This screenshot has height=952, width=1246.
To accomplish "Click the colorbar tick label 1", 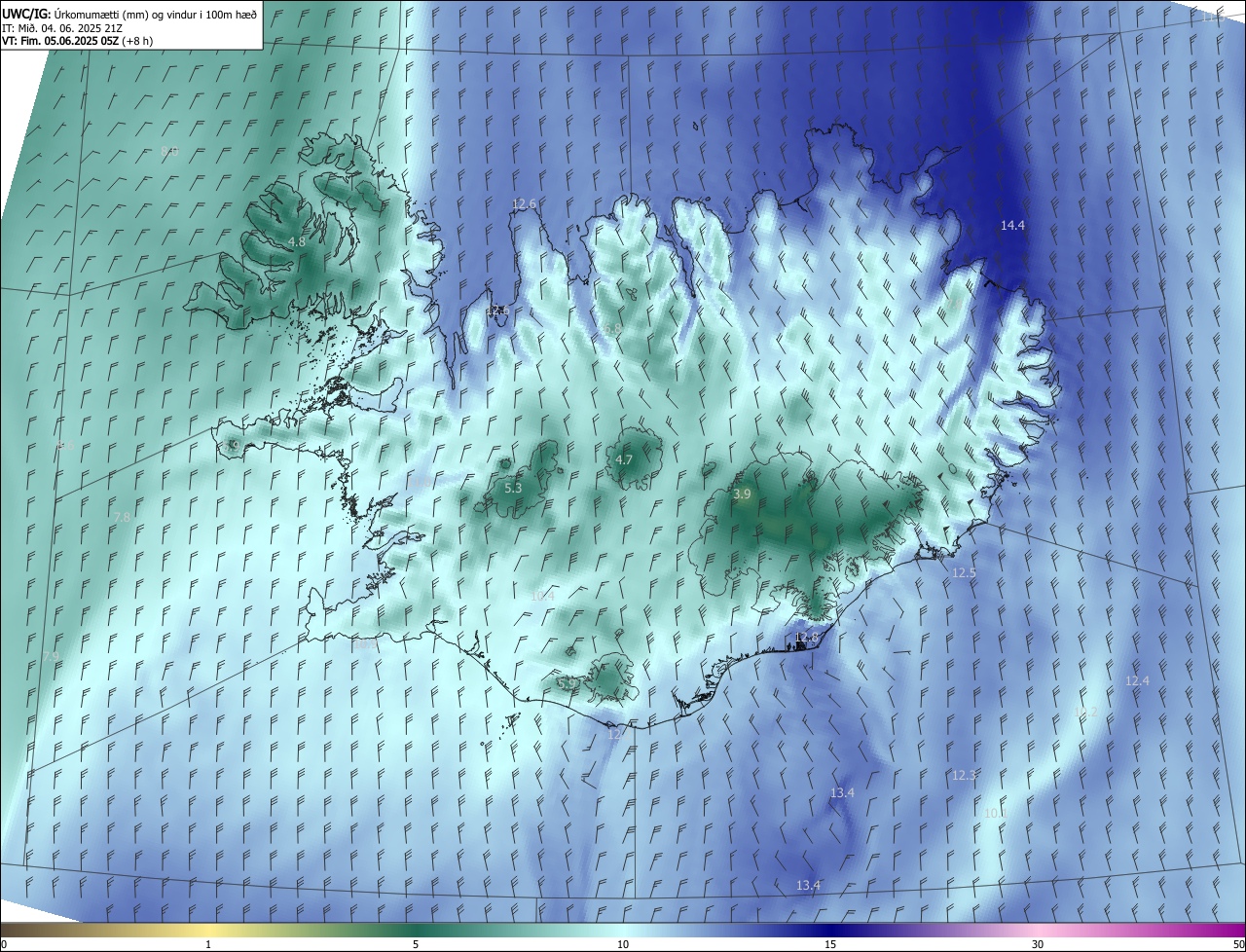I will coord(208,944).
